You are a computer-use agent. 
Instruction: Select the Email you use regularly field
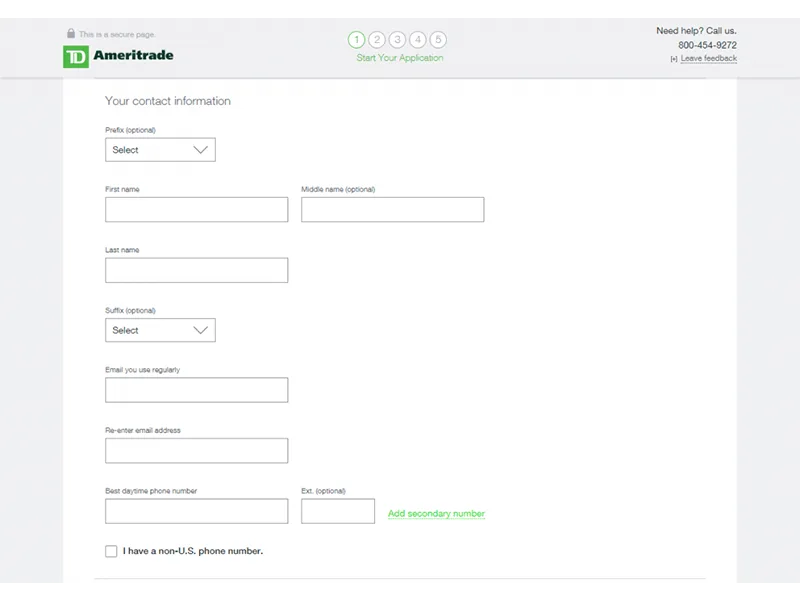(196, 389)
